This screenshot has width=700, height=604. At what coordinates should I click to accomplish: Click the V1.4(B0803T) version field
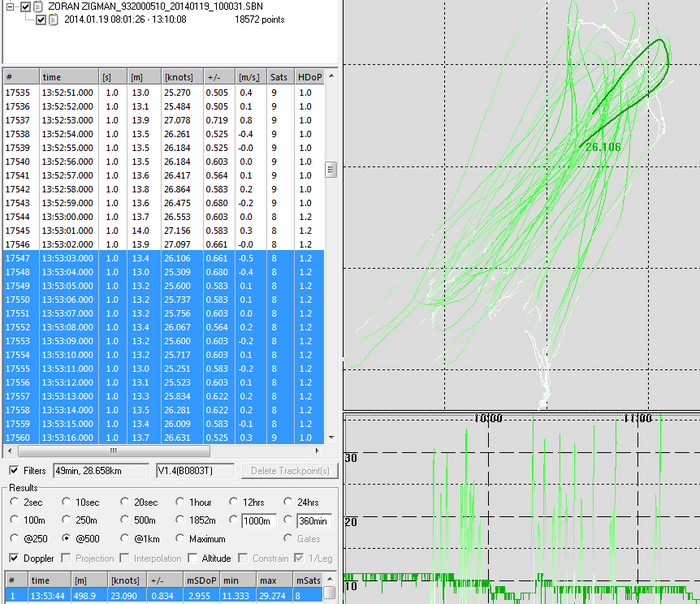(196, 471)
